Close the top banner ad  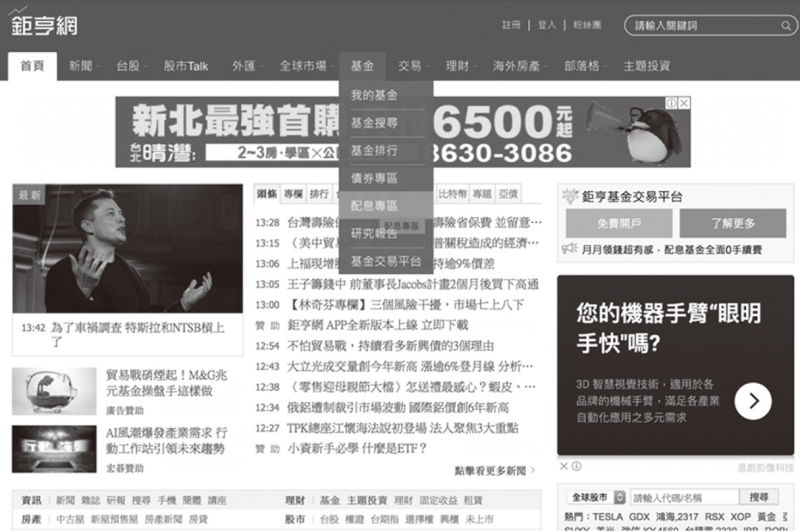coord(684,103)
